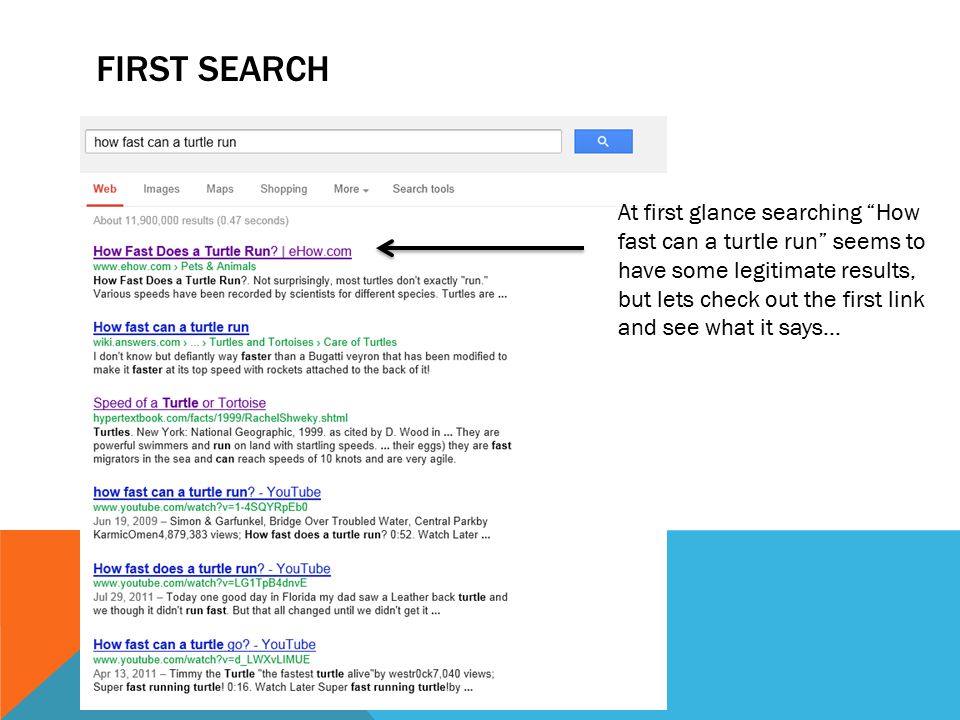Viewport: 960px width, 720px height.
Task: Open 'How fast can a turtle go? - YouTube' link
Action: [204, 645]
